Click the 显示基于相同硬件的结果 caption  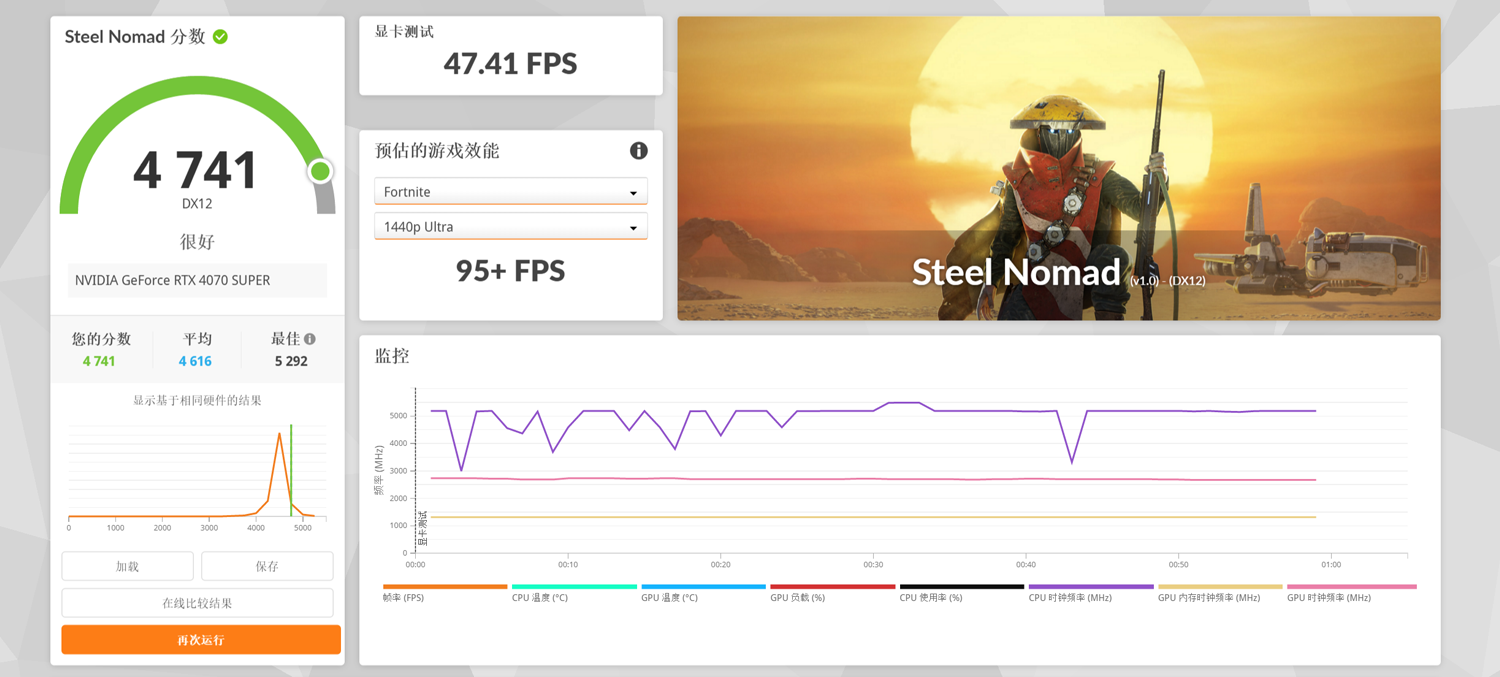(x=197, y=400)
